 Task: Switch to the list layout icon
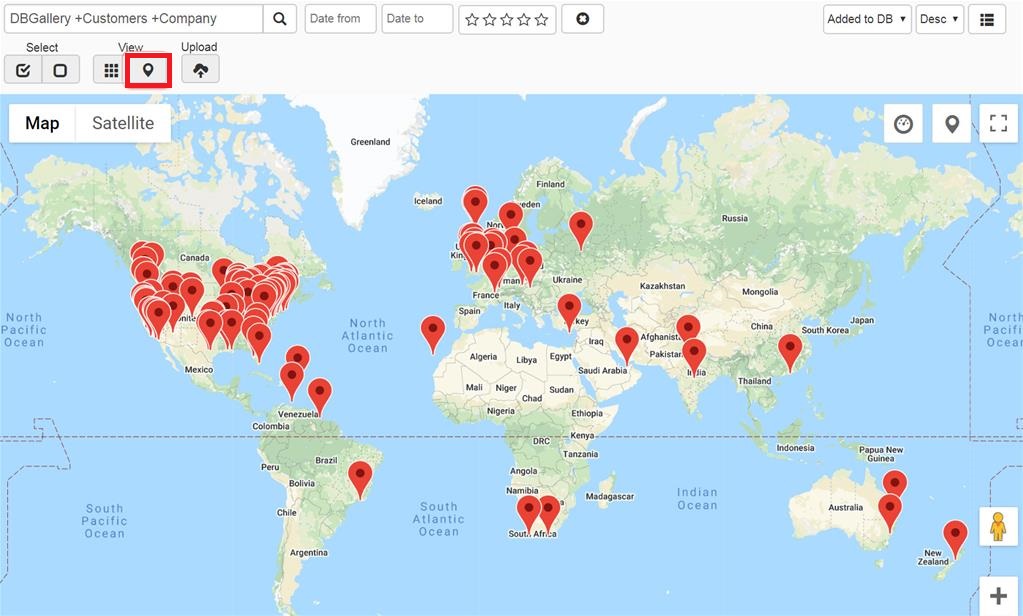point(987,19)
